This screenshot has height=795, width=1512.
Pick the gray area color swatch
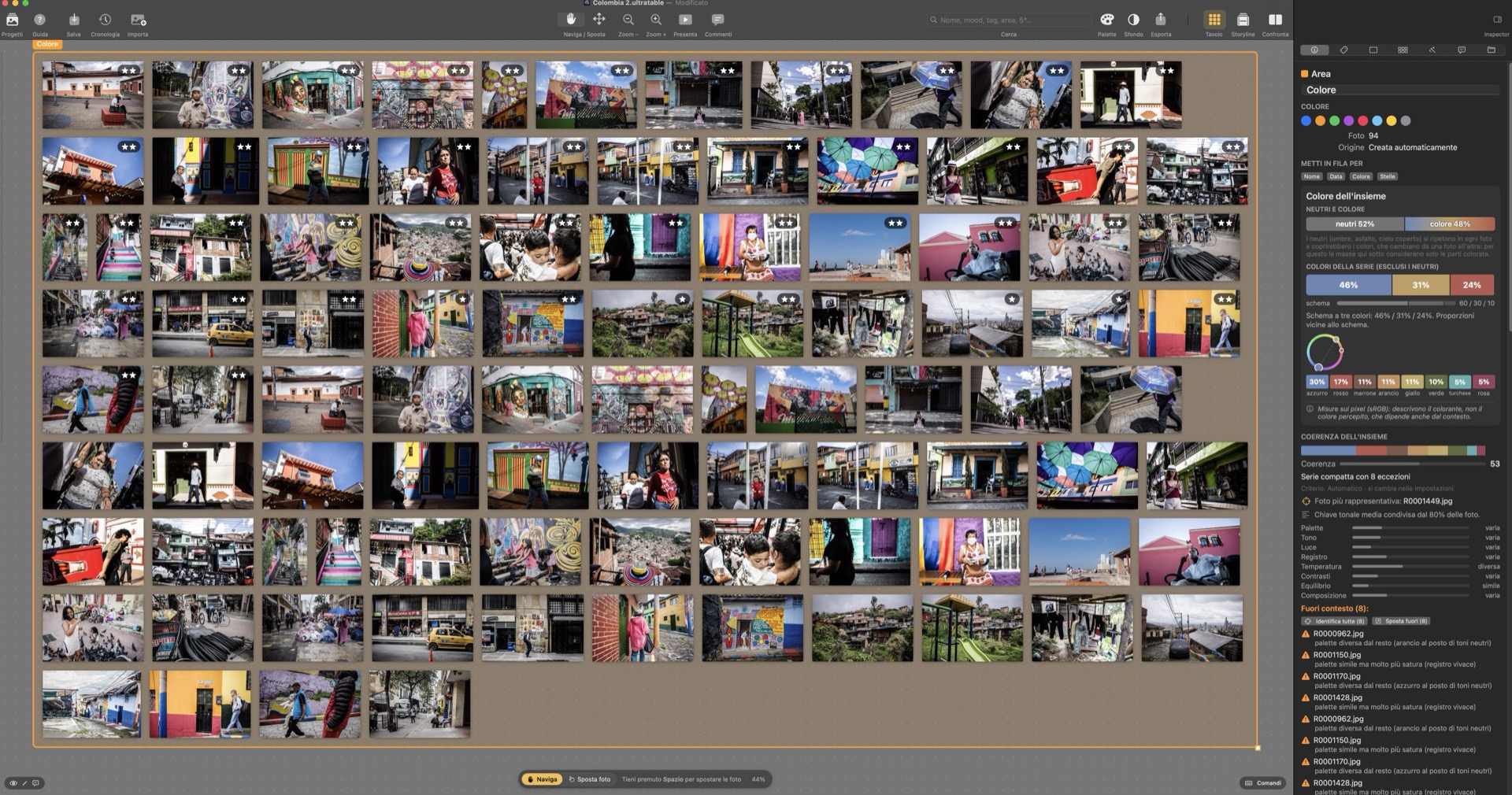click(x=1406, y=120)
